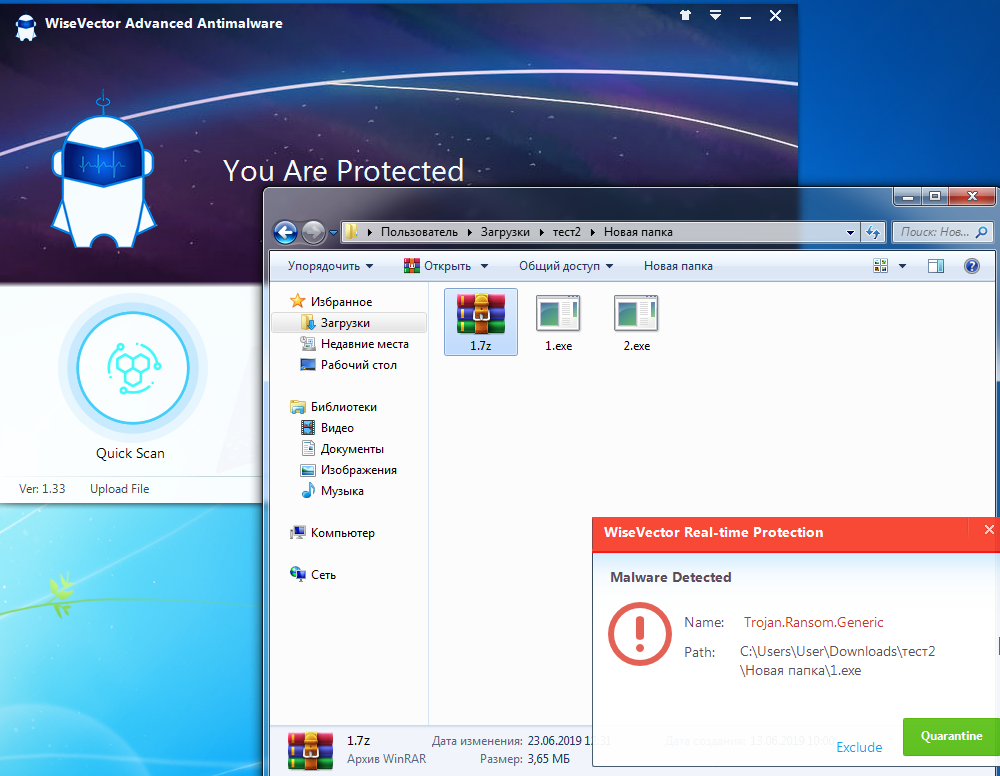Click the Explorer refresh button

[872, 233]
